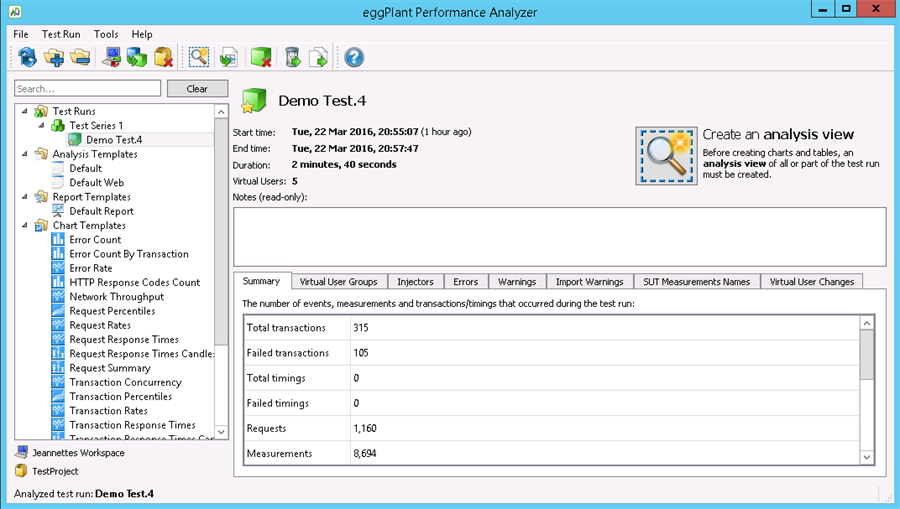900x509 pixels.
Task: Select the Default Report template
Action: click(x=101, y=211)
